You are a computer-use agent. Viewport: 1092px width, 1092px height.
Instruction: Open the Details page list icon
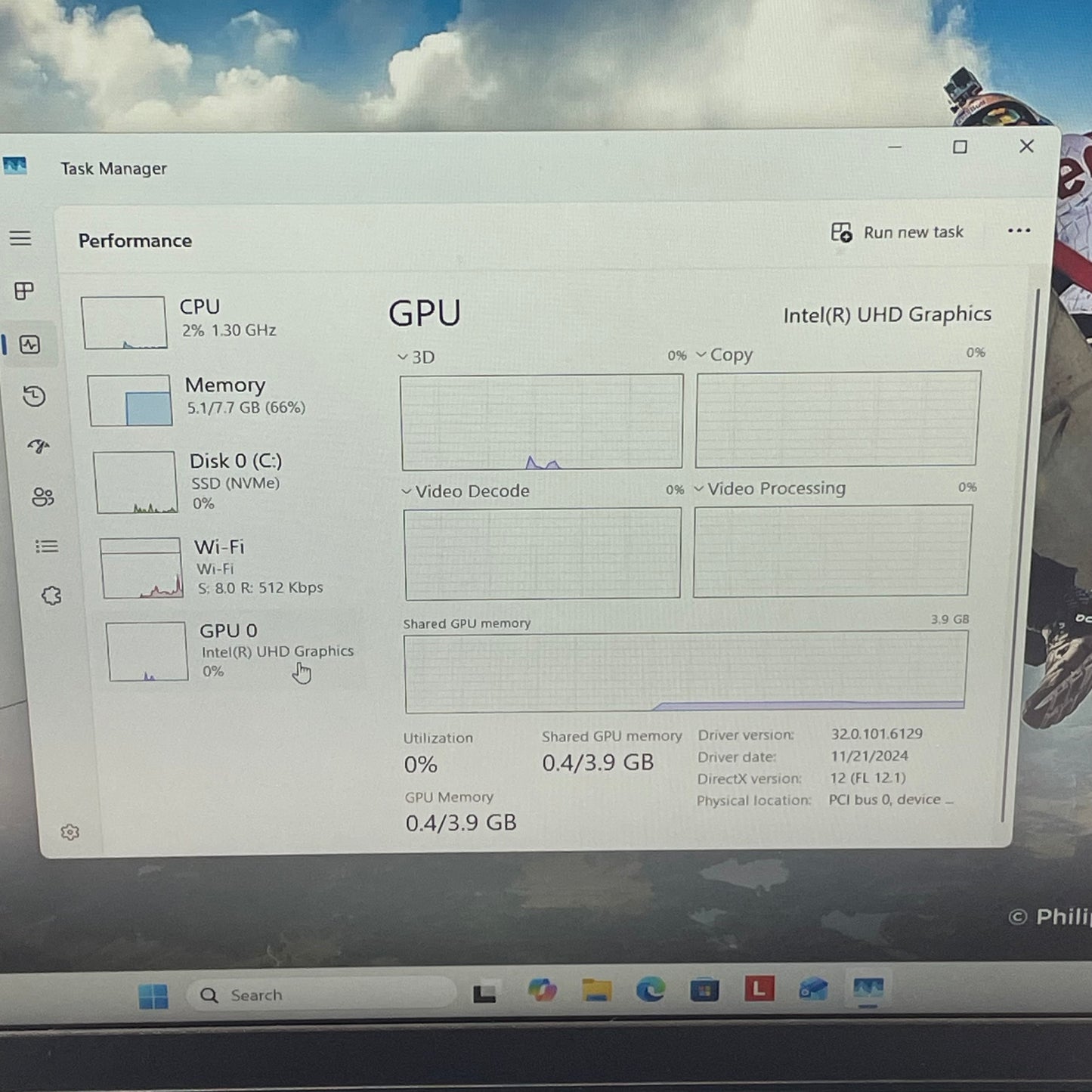click(x=47, y=546)
